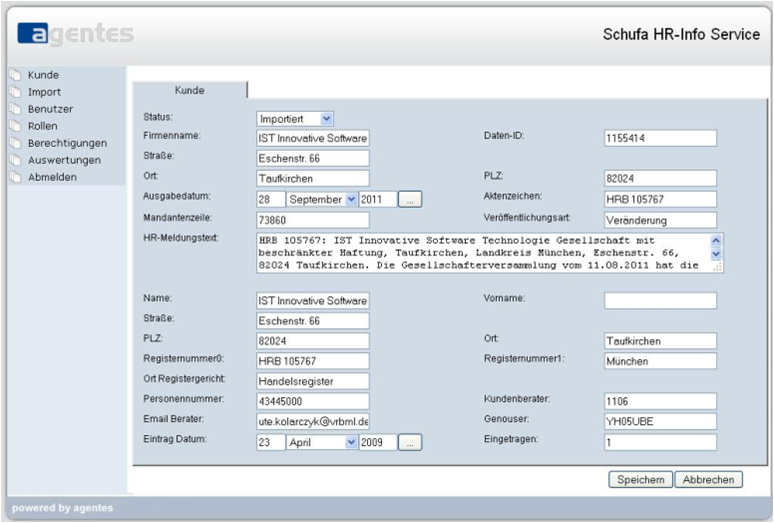Click the page icon beside Berechtigungen
Image resolution: width=774 pixels, height=523 pixels.
click(x=15, y=143)
